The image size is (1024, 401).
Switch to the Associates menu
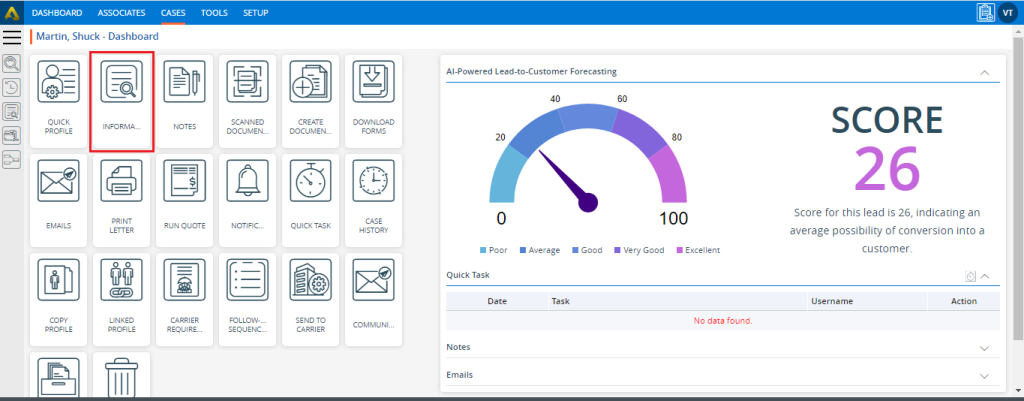click(121, 12)
